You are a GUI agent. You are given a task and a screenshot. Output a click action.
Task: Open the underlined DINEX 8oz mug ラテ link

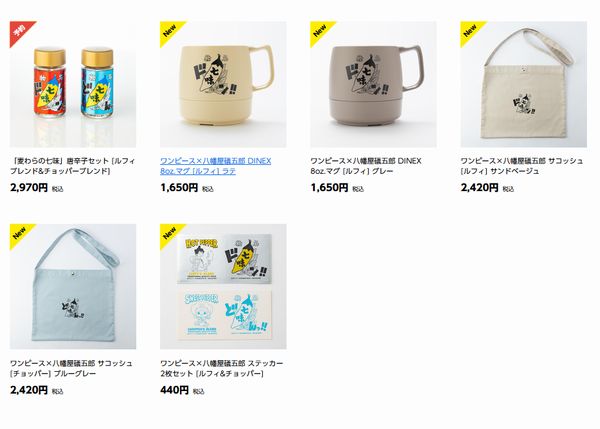click(215, 166)
